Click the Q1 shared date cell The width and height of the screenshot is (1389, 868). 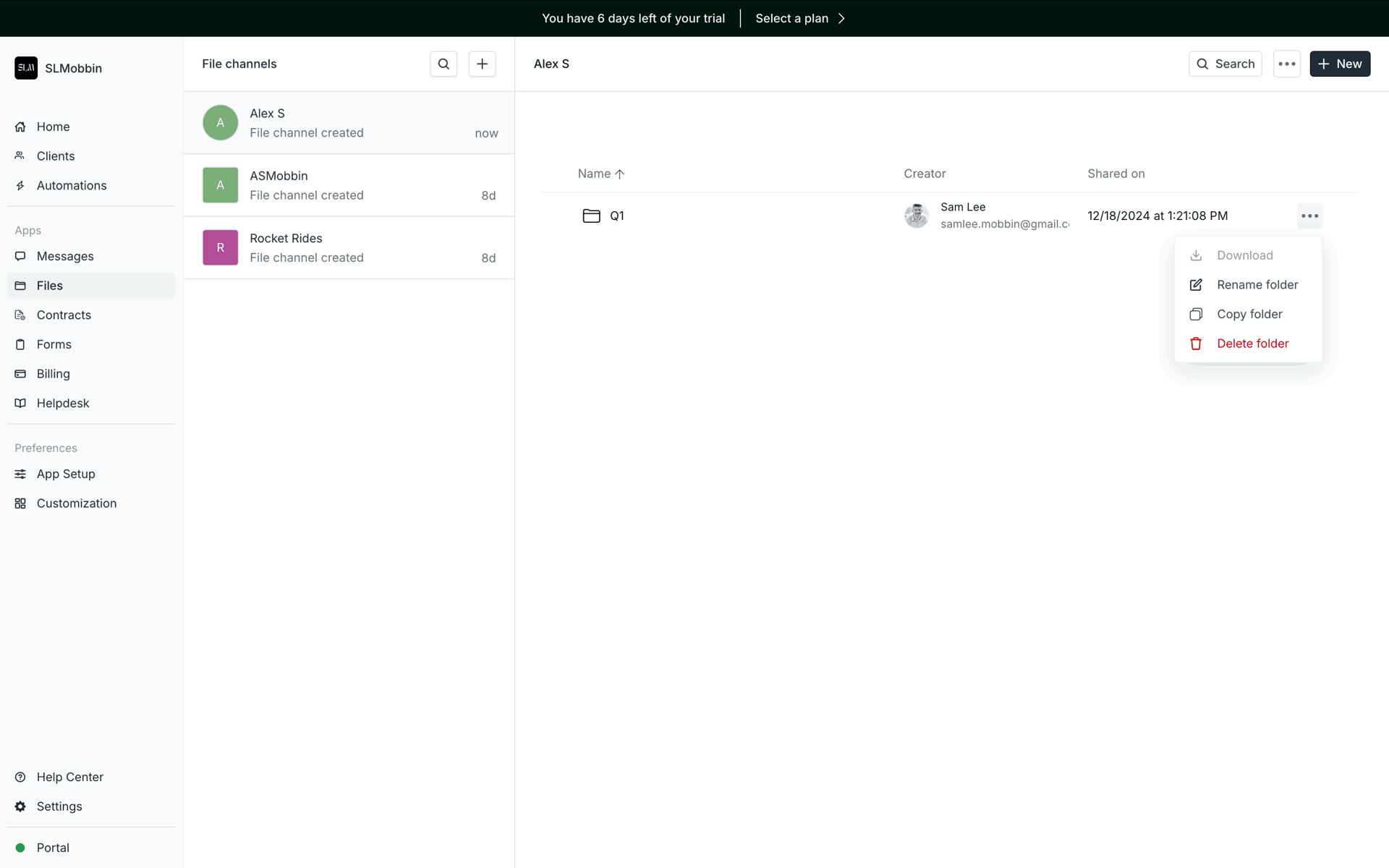click(x=1157, y=216)
